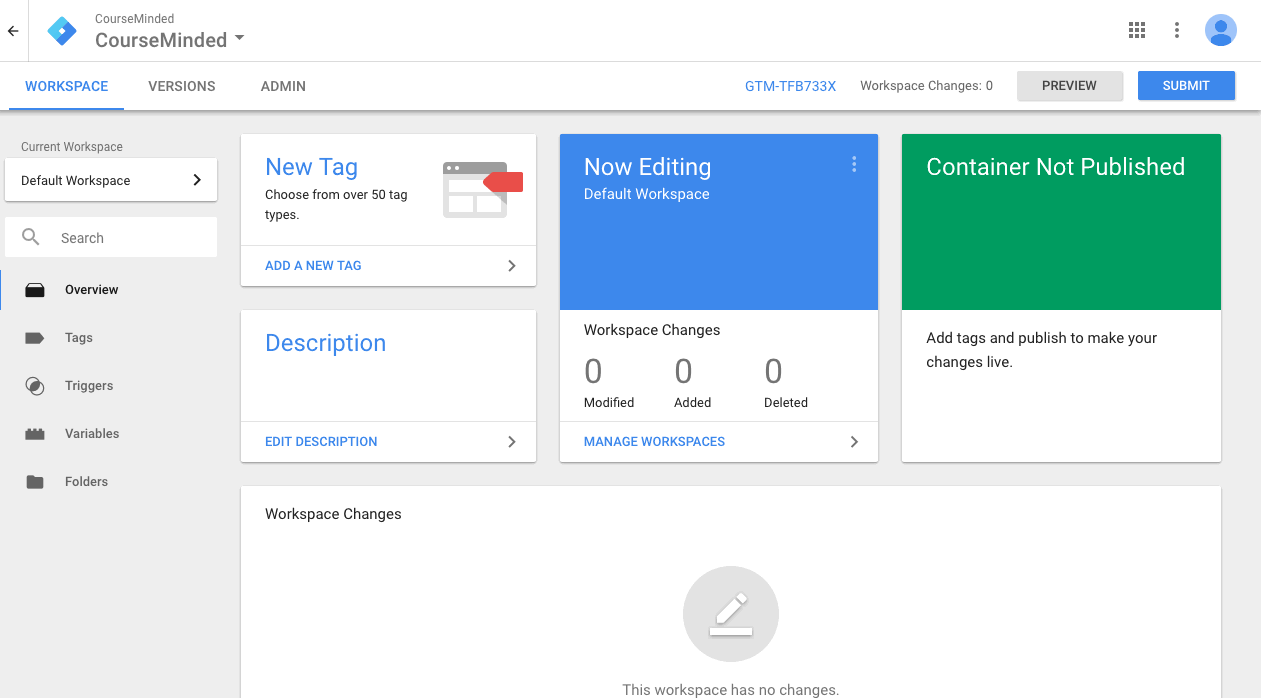Switch to the Admin tab
Image resolution: width=1261 pixels, height=698 pixels.
click(x=283, y=86)
